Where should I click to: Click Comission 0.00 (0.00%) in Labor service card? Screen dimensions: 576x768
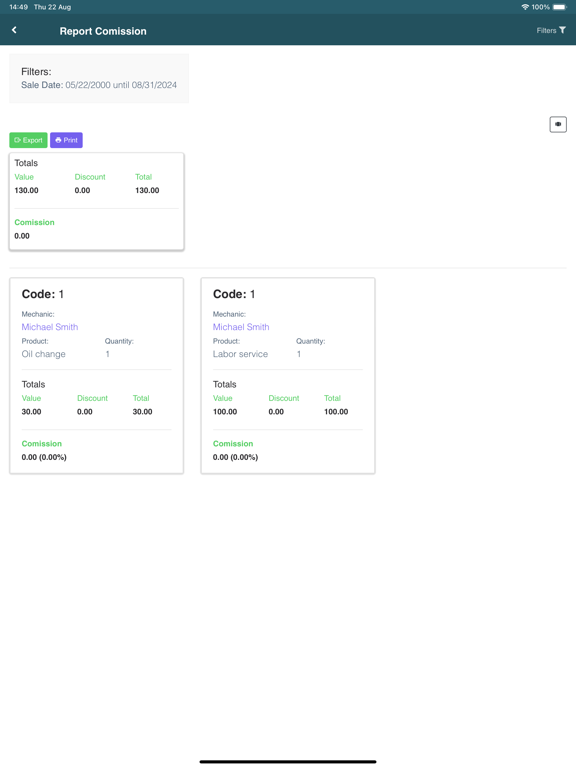(x=235, y=457)
